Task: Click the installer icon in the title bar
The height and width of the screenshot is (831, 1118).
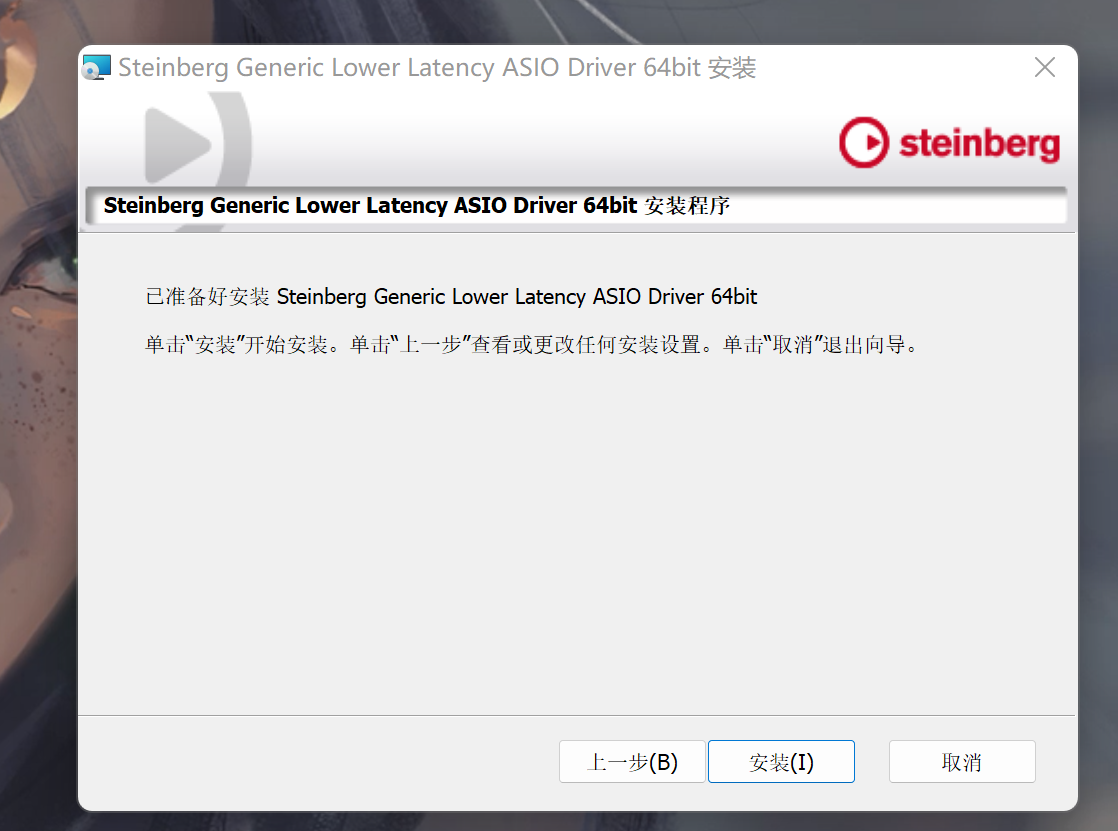Action: 96,67
